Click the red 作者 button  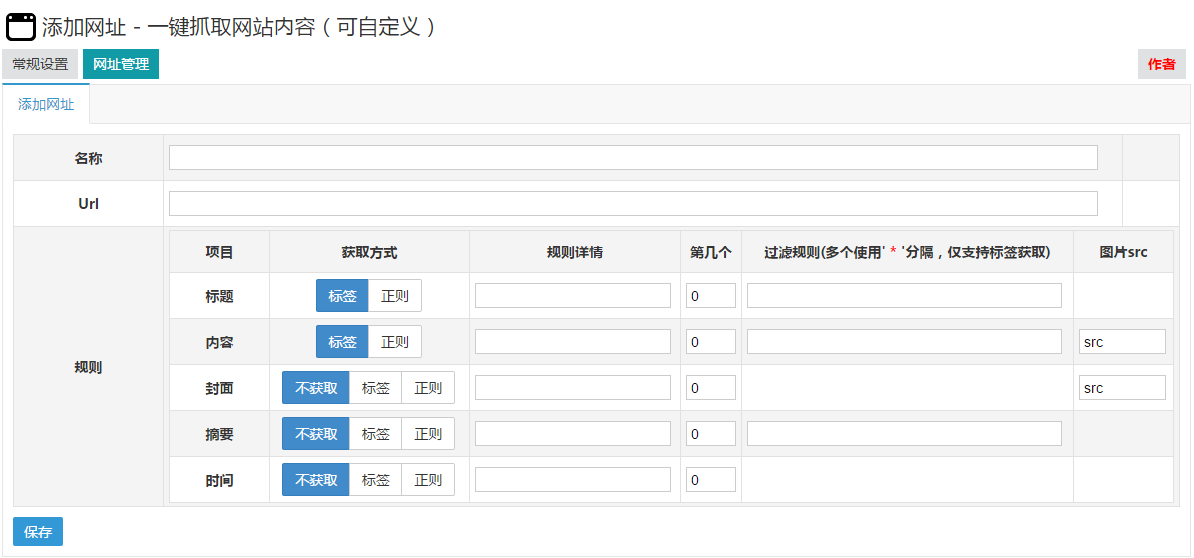click(1162, 65)
